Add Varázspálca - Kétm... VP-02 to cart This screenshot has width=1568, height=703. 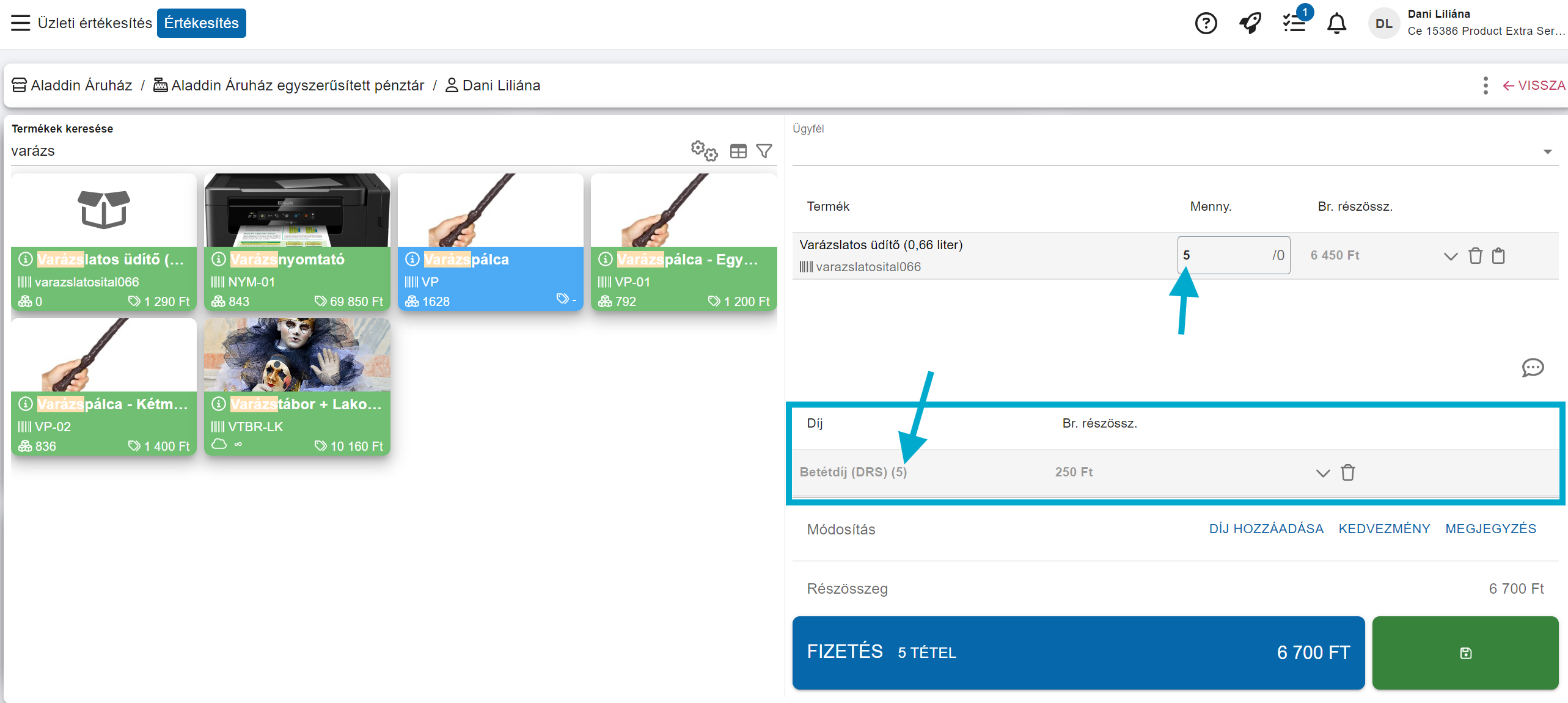(x=104, y=387)
